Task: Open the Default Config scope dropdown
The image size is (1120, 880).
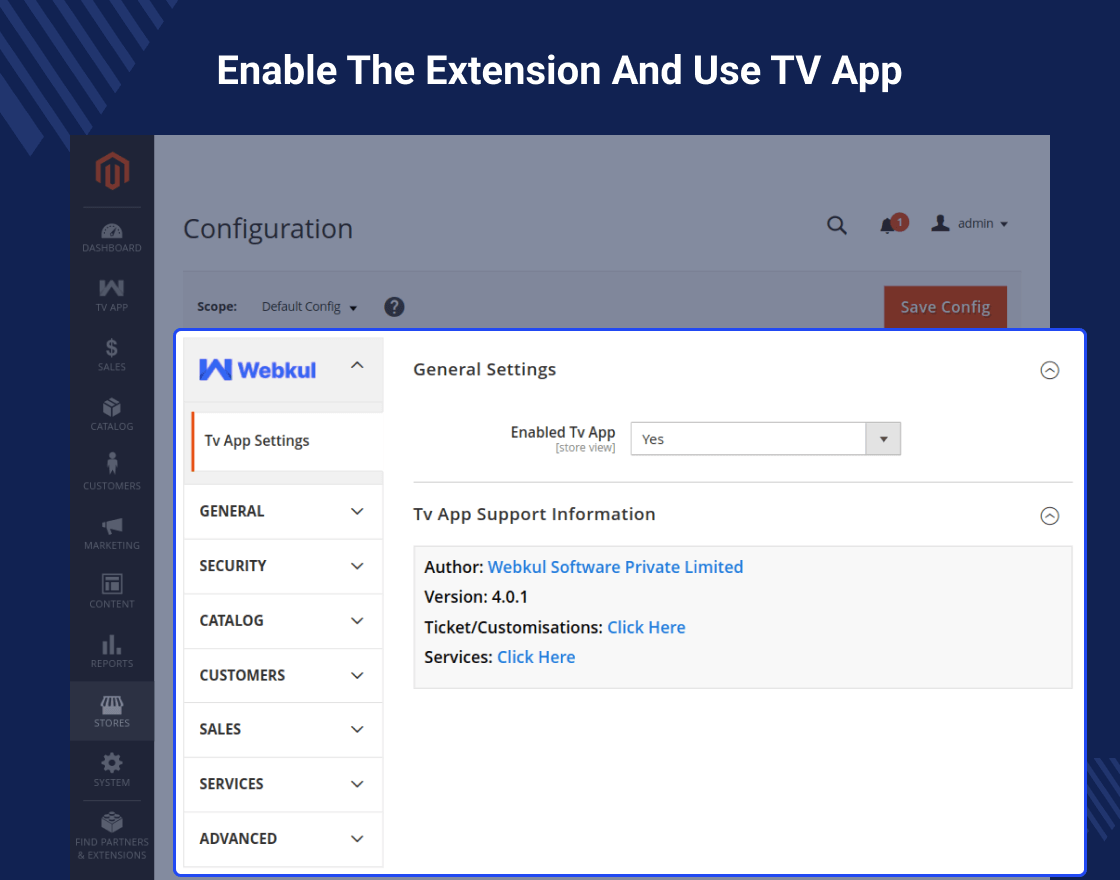Action: point(309,306)
